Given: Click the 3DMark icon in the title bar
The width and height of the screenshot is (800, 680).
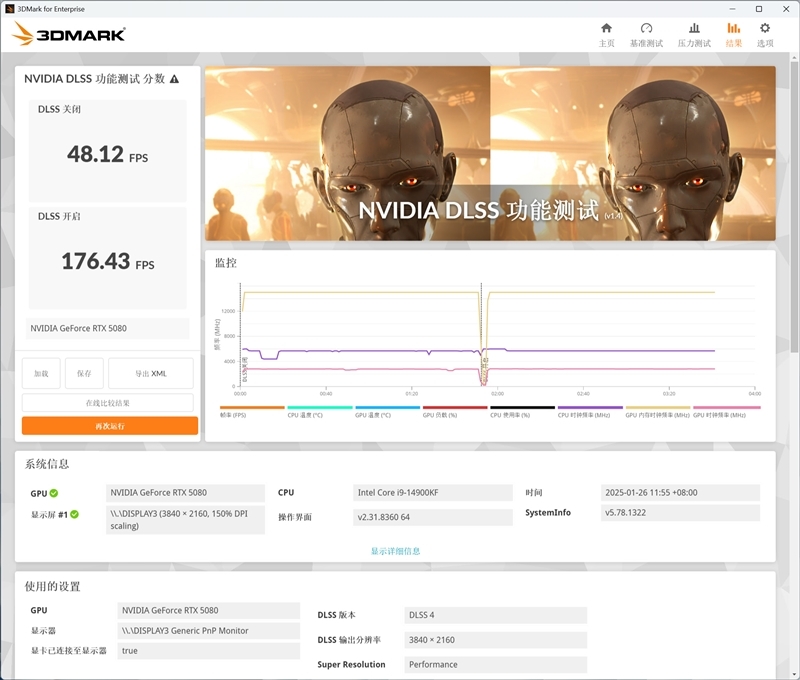Looking at the screenshot, I should click(12, 8).
